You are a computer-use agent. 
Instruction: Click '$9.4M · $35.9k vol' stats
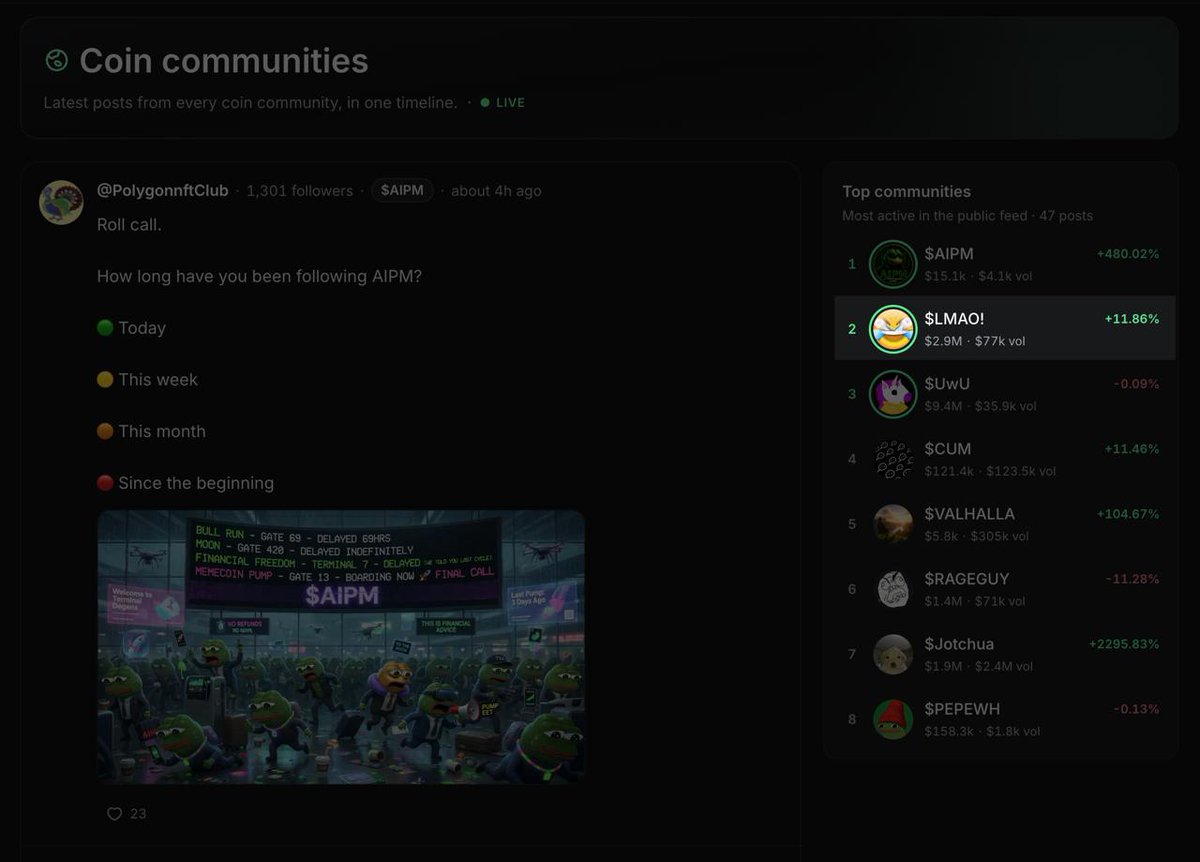point(980,406)
